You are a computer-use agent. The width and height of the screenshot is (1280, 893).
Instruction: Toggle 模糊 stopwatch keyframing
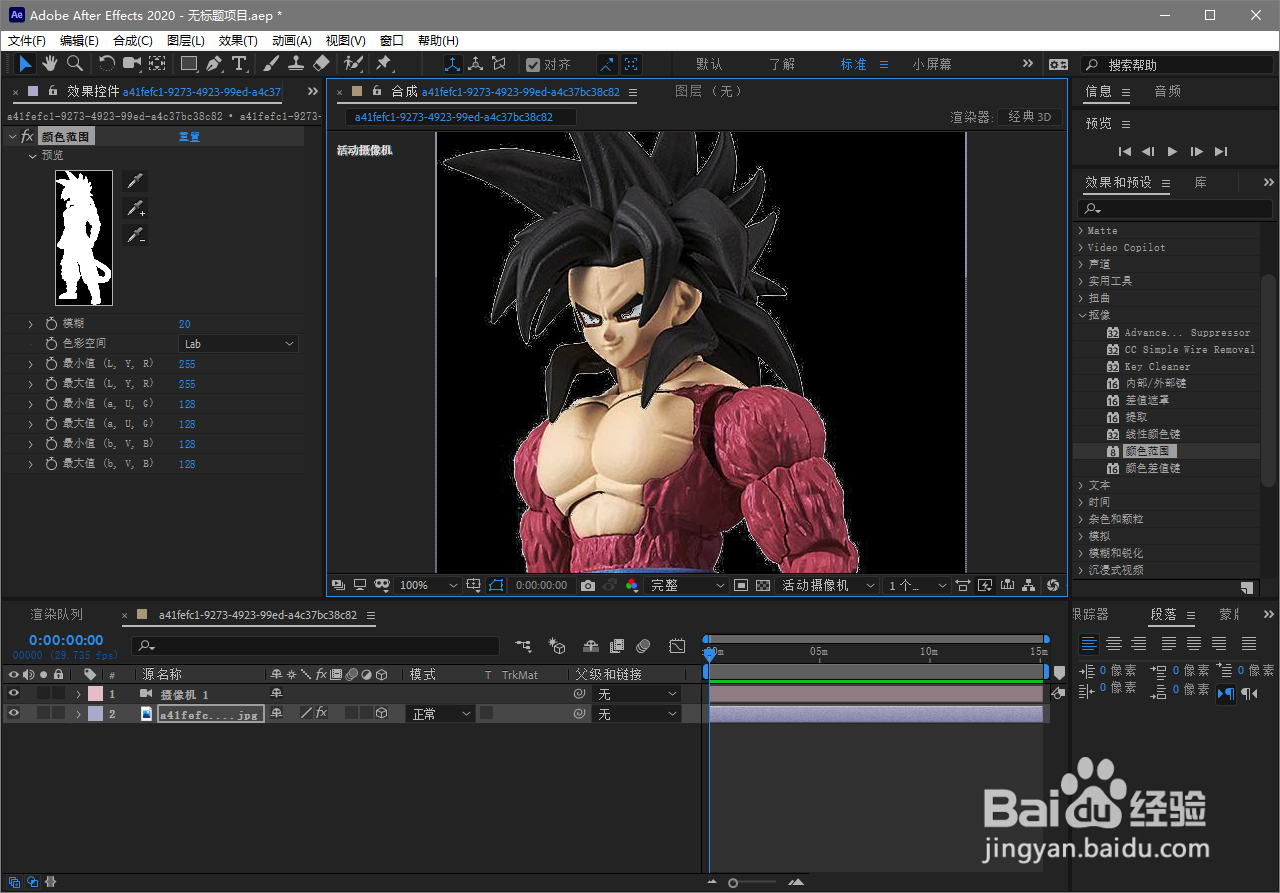(x=52, y=324)
